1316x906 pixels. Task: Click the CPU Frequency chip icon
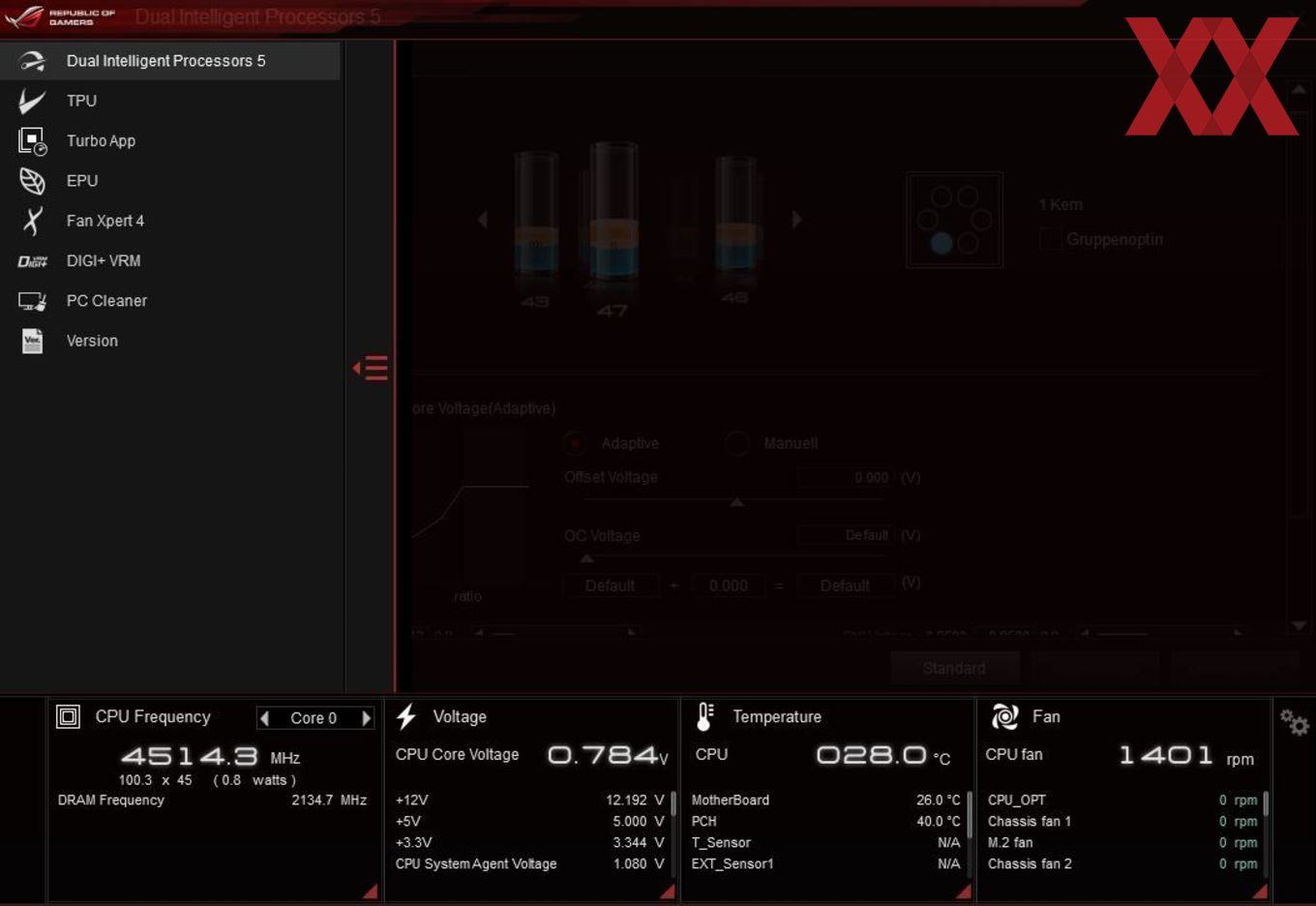pyautogui.click(x=68, y=716)
